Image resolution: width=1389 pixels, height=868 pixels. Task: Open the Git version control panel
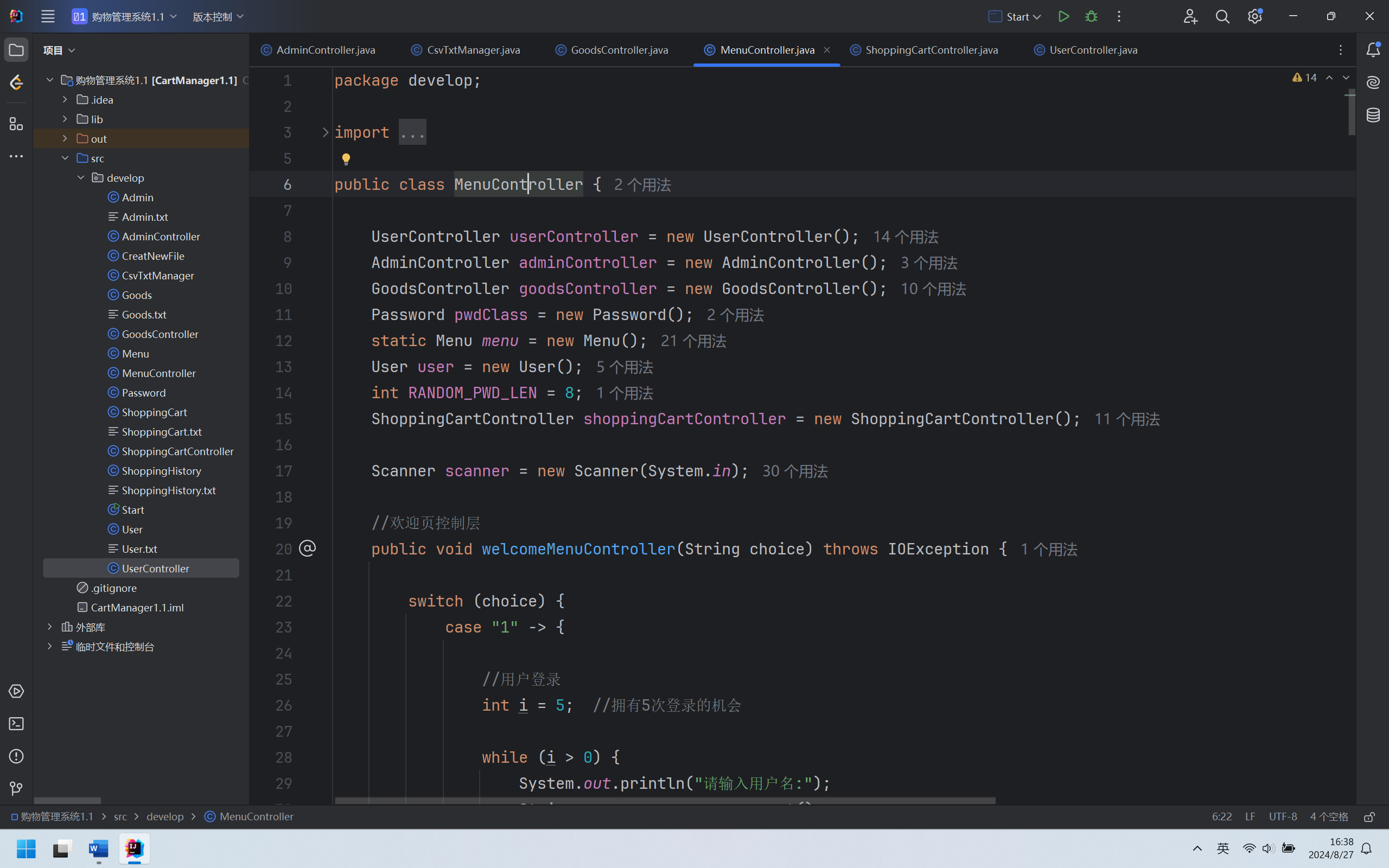coord(16,789)
